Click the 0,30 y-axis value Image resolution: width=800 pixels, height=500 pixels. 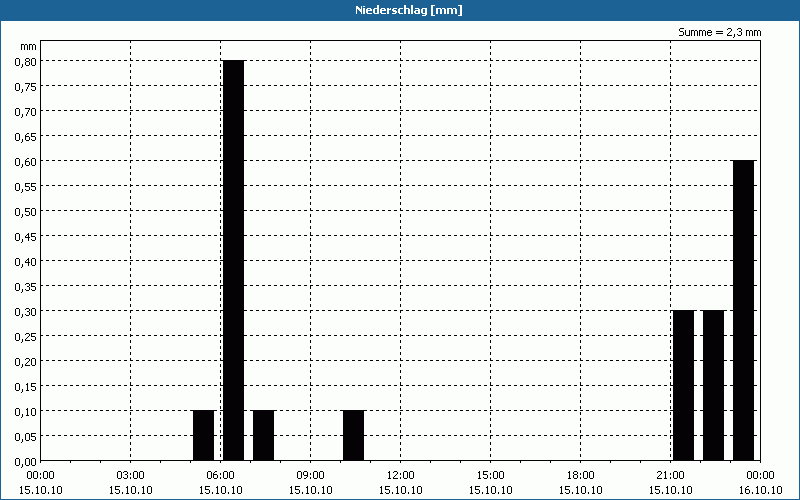pos(26,311)
